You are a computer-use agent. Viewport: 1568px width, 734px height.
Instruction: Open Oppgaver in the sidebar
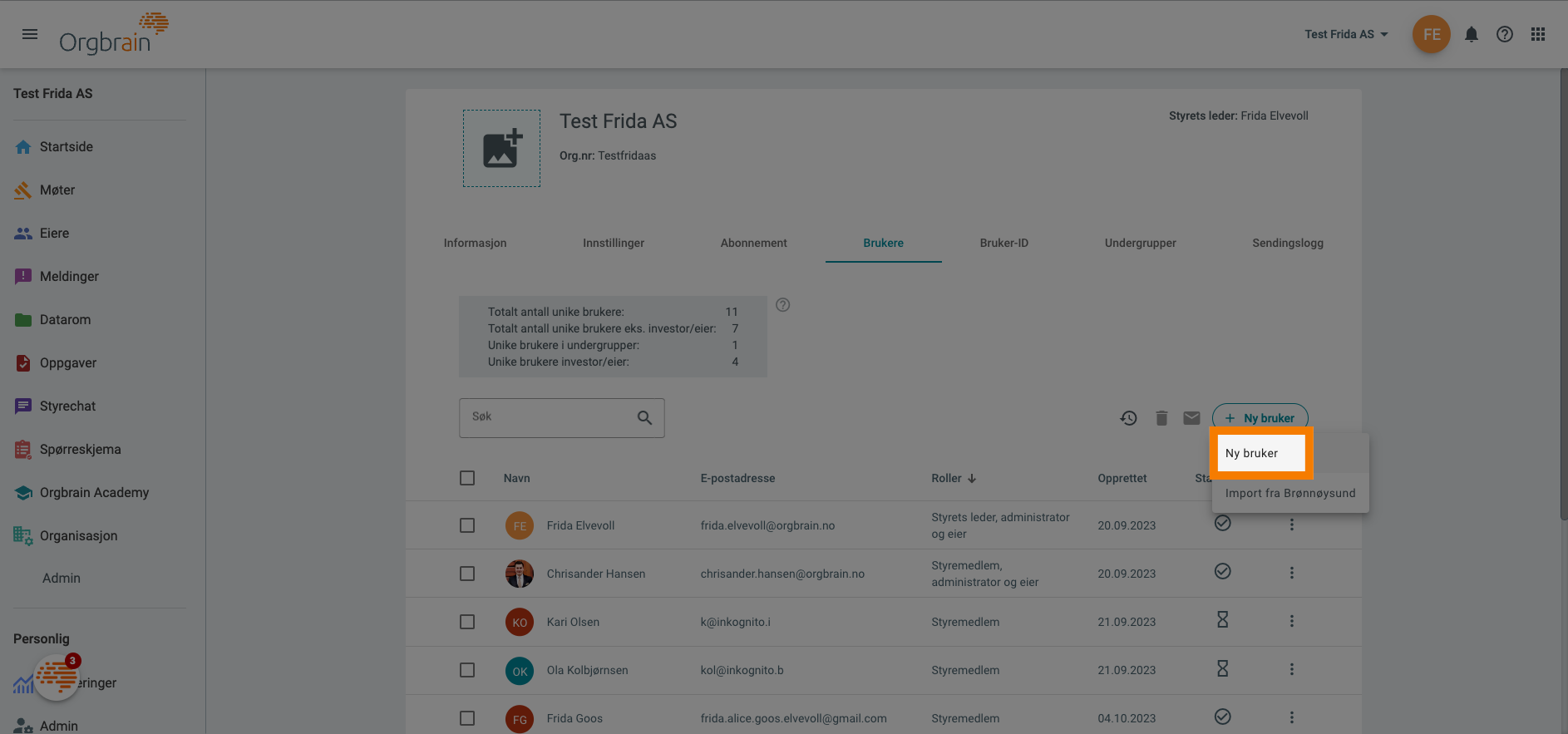(68, 362)
